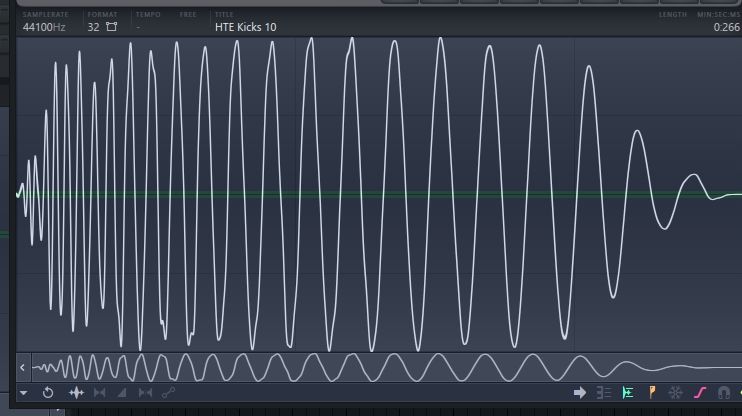Click the snowflake freeze icon
The image size is (742, 416).
click(x=675, y=393)
